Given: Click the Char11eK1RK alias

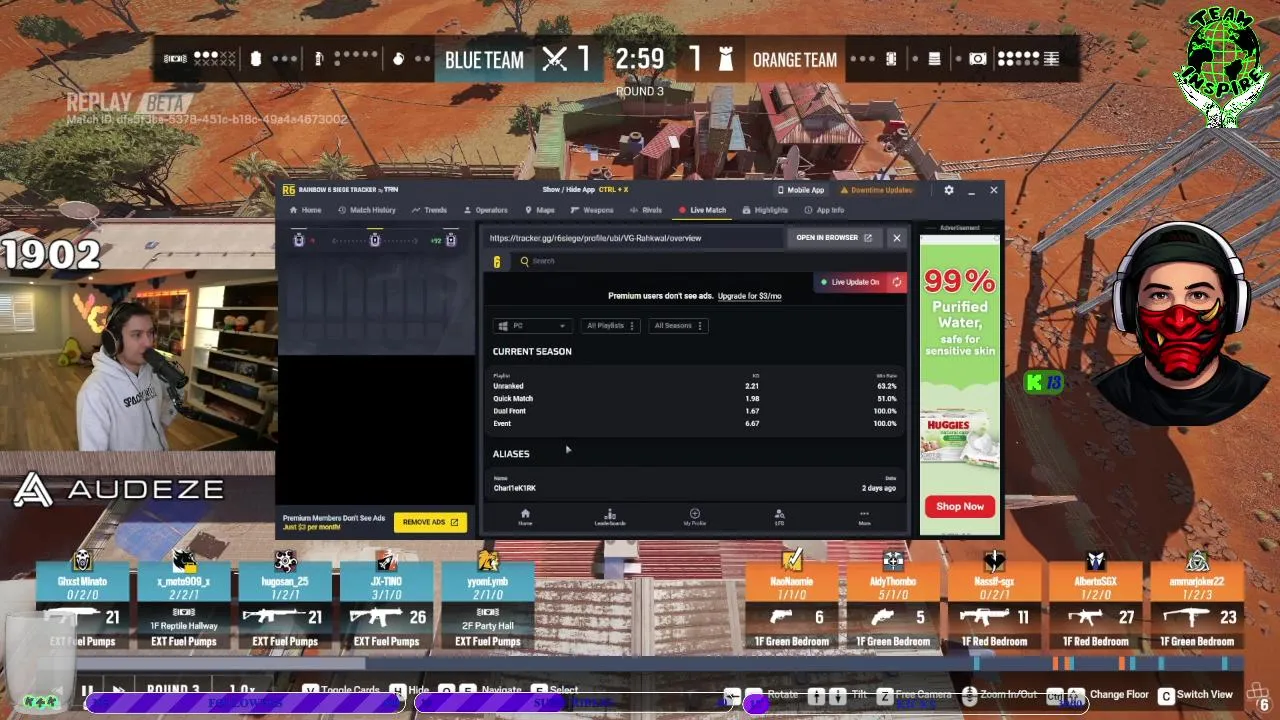Looking at the screenshot, I should 515,488.
